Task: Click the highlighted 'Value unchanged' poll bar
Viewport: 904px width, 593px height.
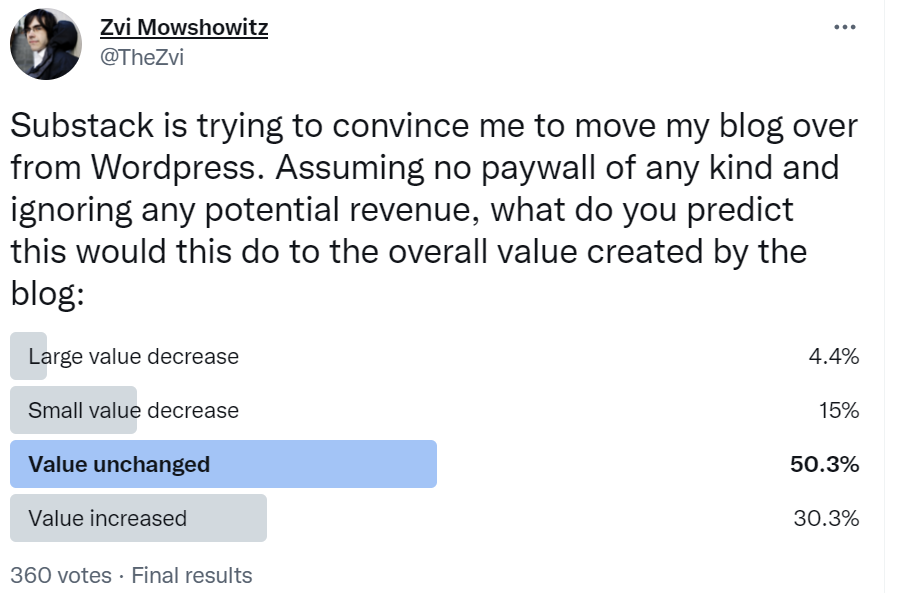Action: pos(223,464)
